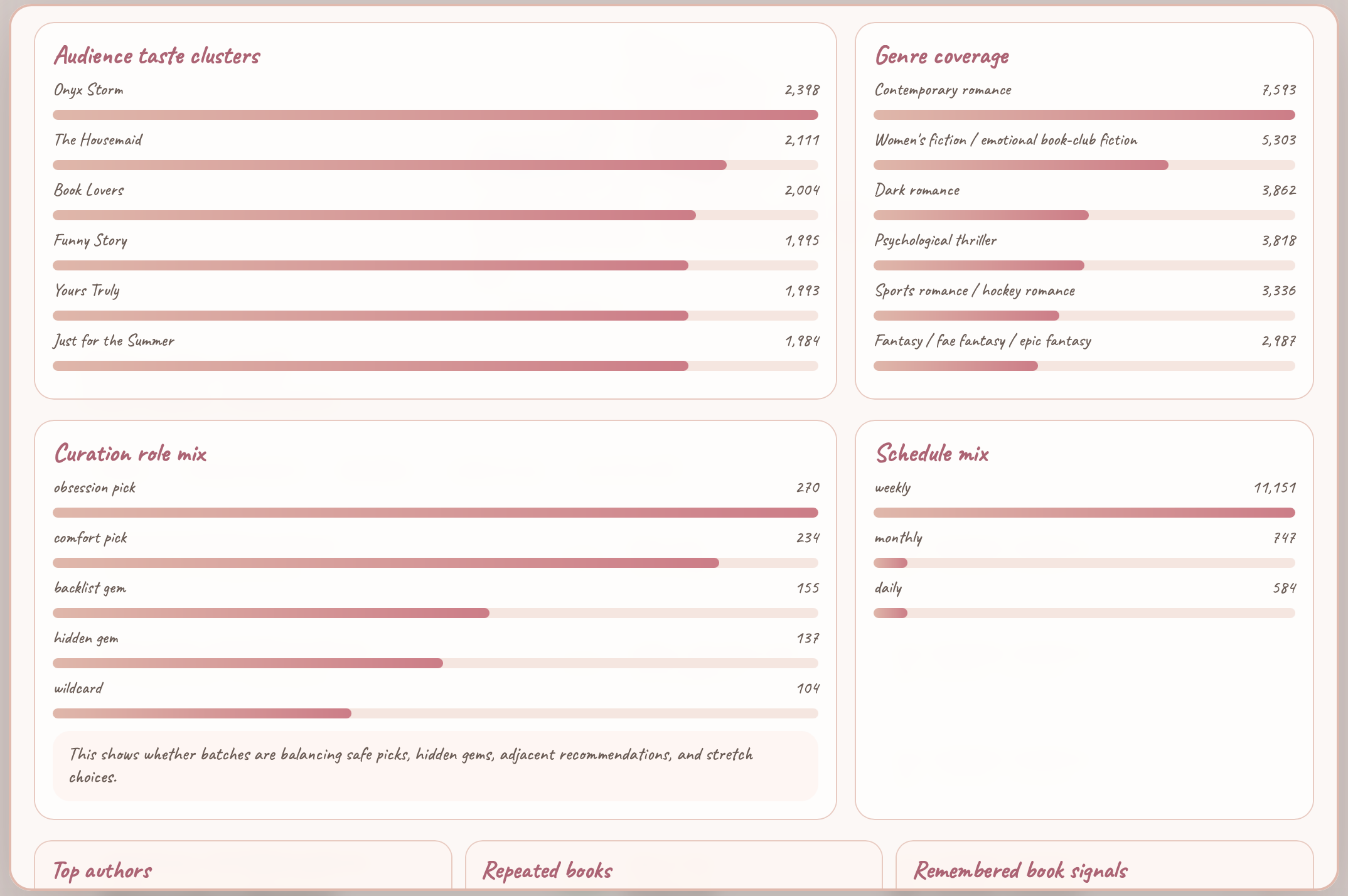The image size is (1348, 896).
Task: Click the Book Lovers value 2,004
Action: pos(802,190)
